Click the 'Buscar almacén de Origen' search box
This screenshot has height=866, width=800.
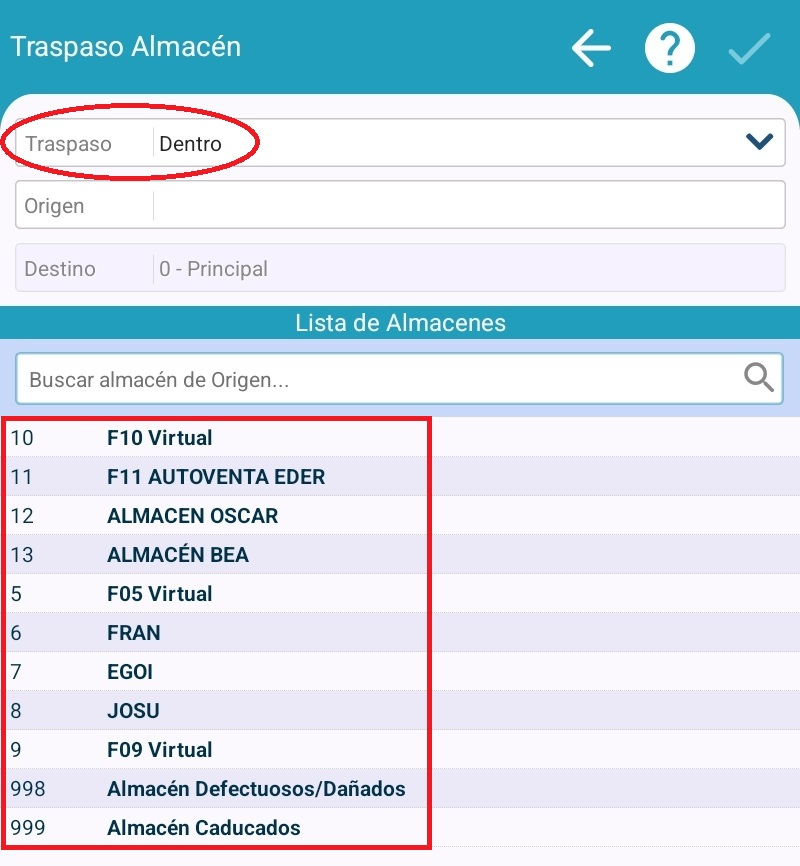pyautogui.click(x=380, y=379)
